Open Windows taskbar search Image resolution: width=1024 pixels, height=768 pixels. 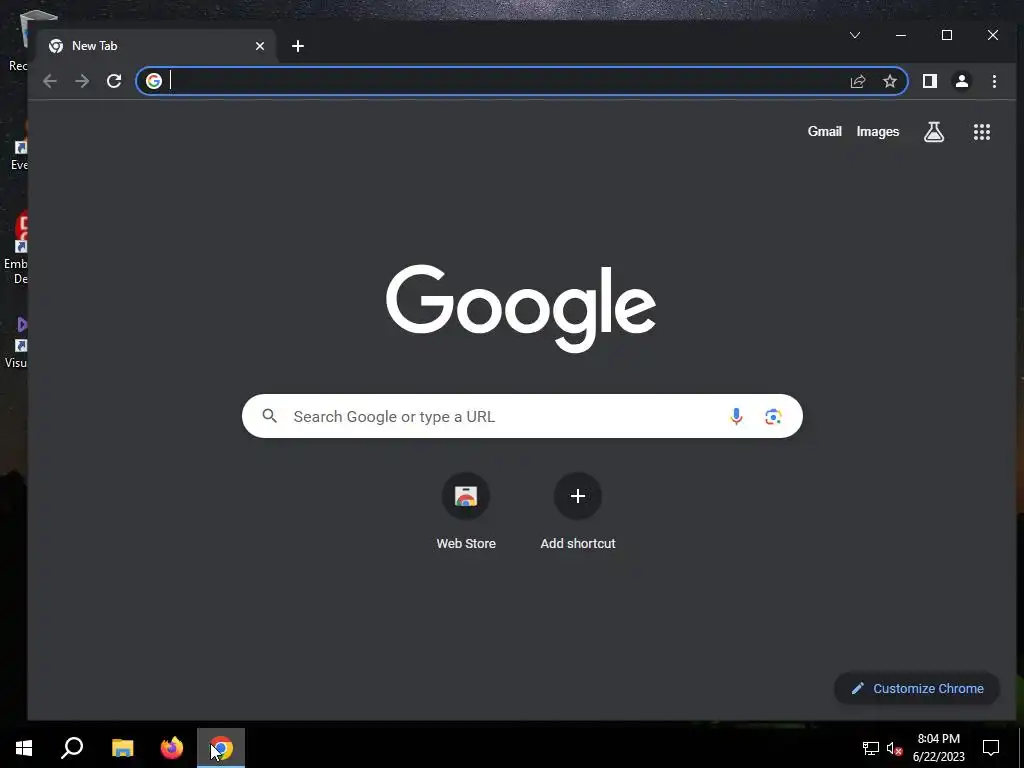click(72, 748)
